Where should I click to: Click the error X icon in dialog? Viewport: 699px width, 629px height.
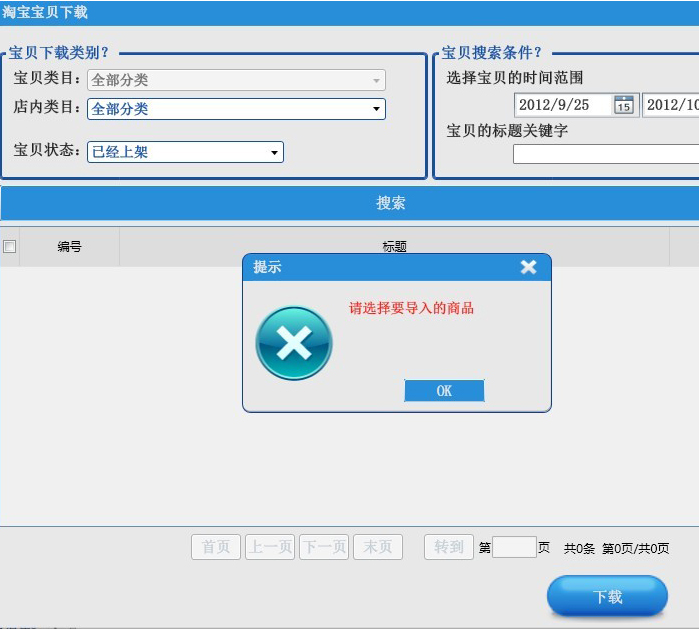(294, 343)
